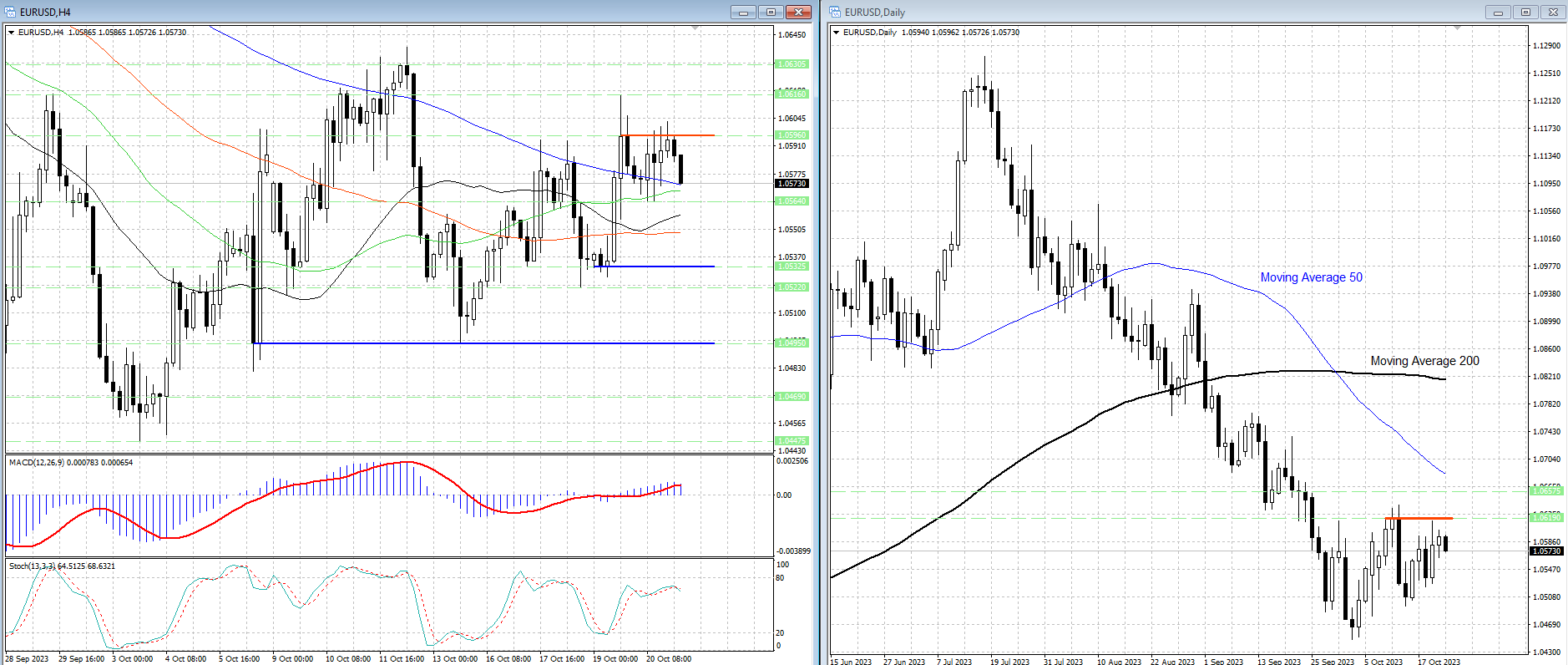Click the EURUSD,Daily window chart icon

835,12
